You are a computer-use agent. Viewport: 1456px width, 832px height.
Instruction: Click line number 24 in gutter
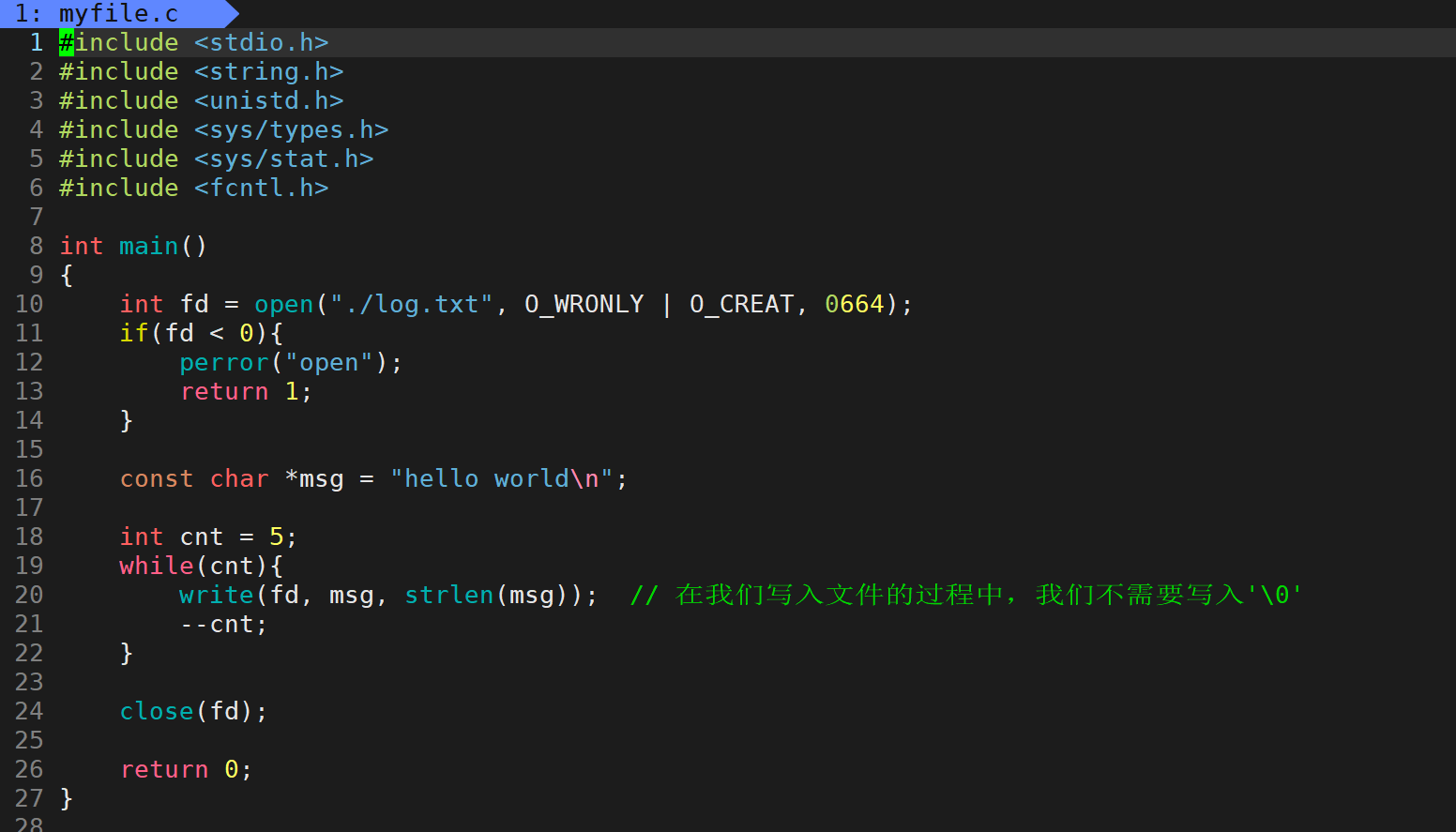click(x=29, y=711)
